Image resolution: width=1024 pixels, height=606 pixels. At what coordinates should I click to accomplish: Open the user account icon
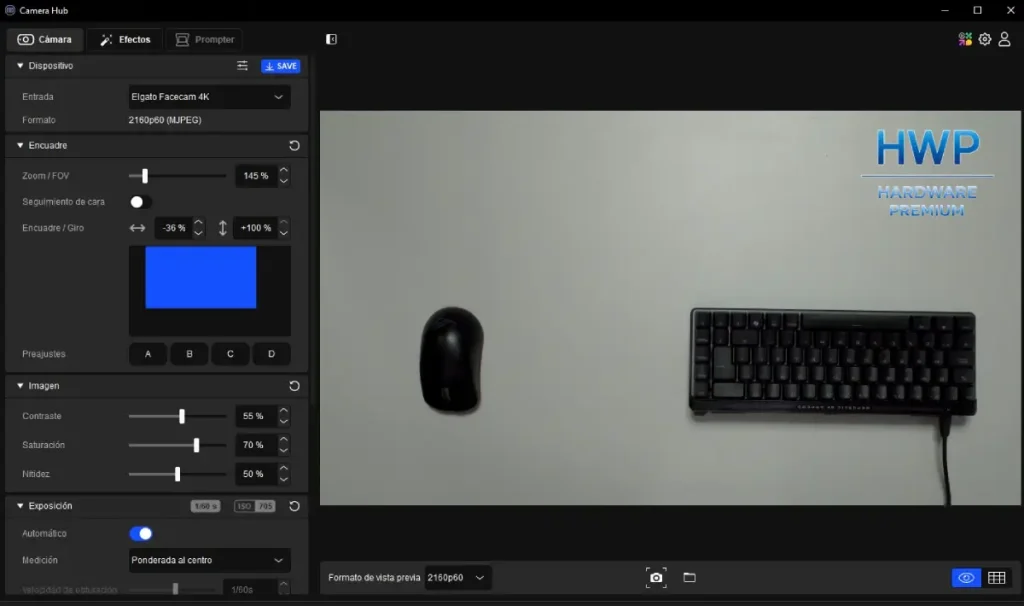(1004, 39)
